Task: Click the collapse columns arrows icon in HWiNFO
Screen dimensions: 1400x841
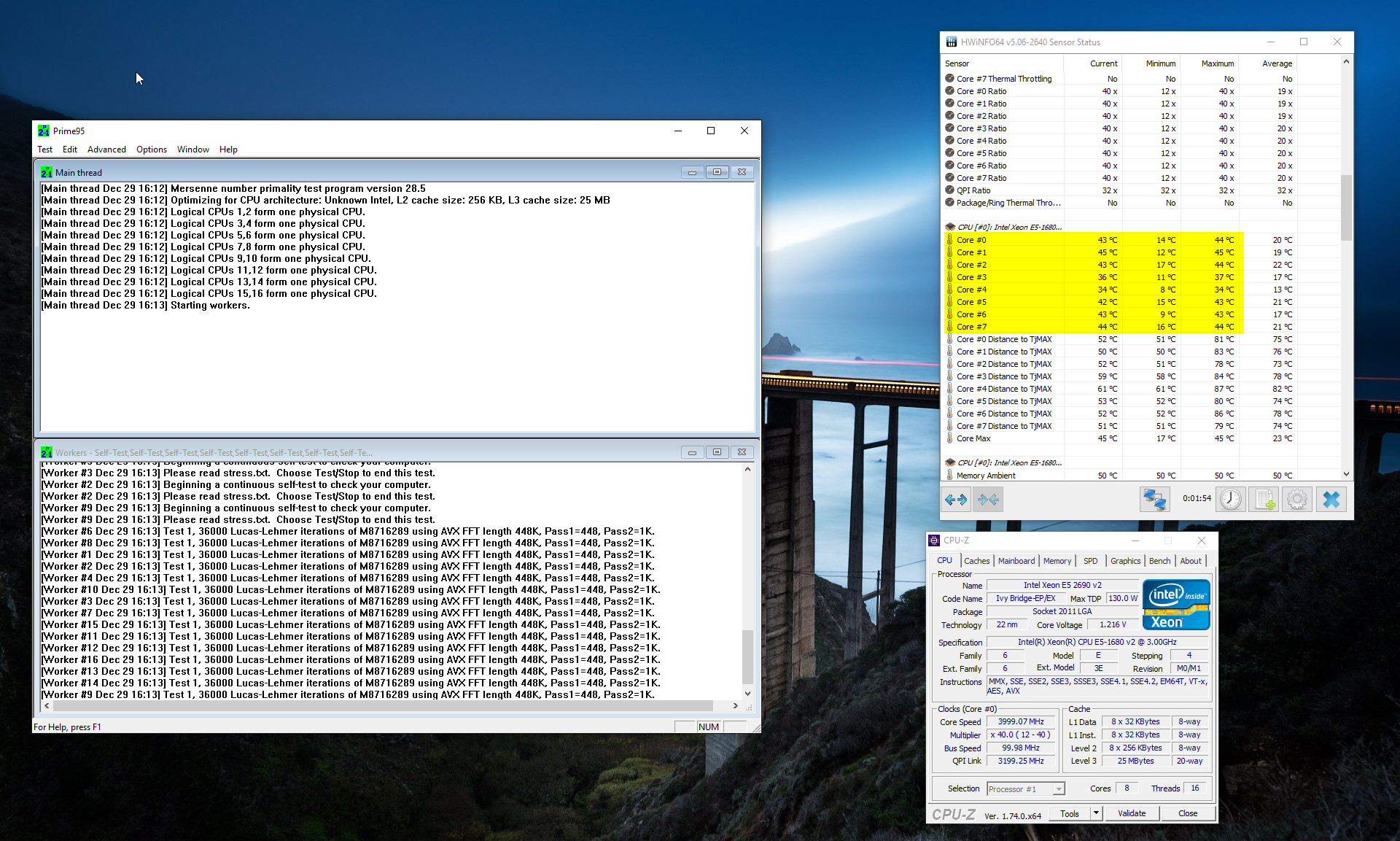Action: tap(988, 500)
